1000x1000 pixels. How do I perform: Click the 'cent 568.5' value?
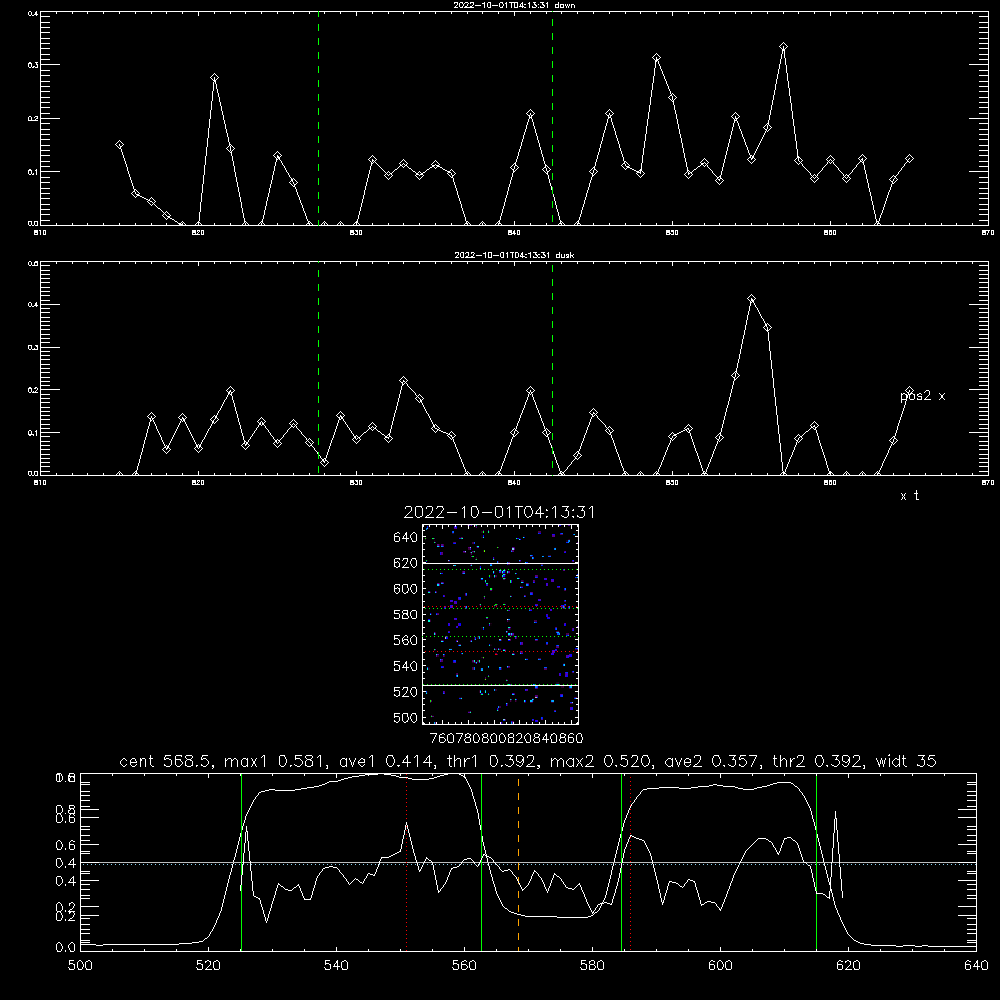tap(166, 761)
